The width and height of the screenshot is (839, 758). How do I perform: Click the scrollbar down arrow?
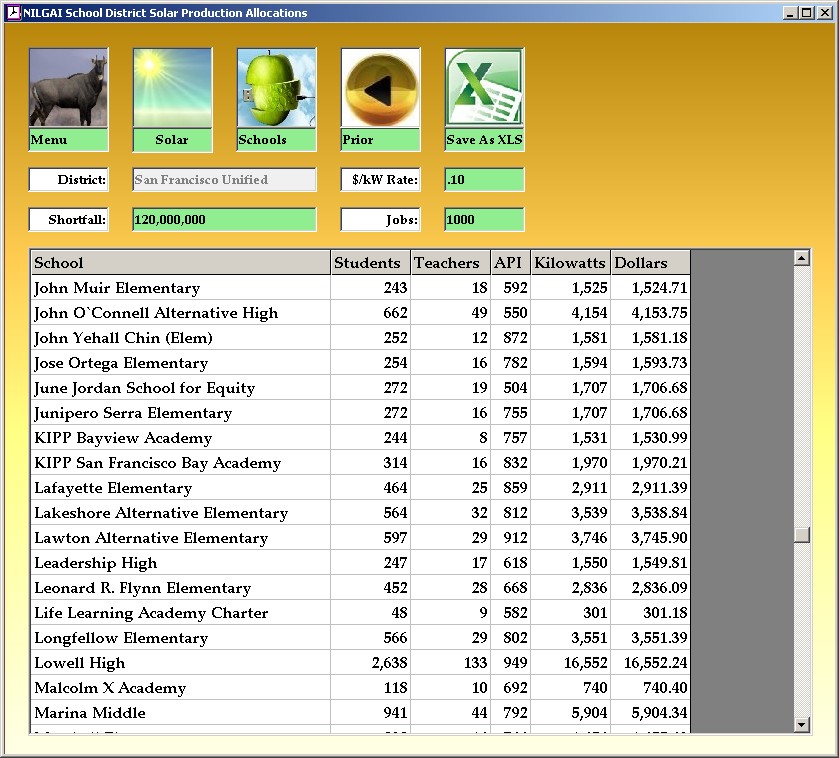pyautogui.click(x=801, y=724)
